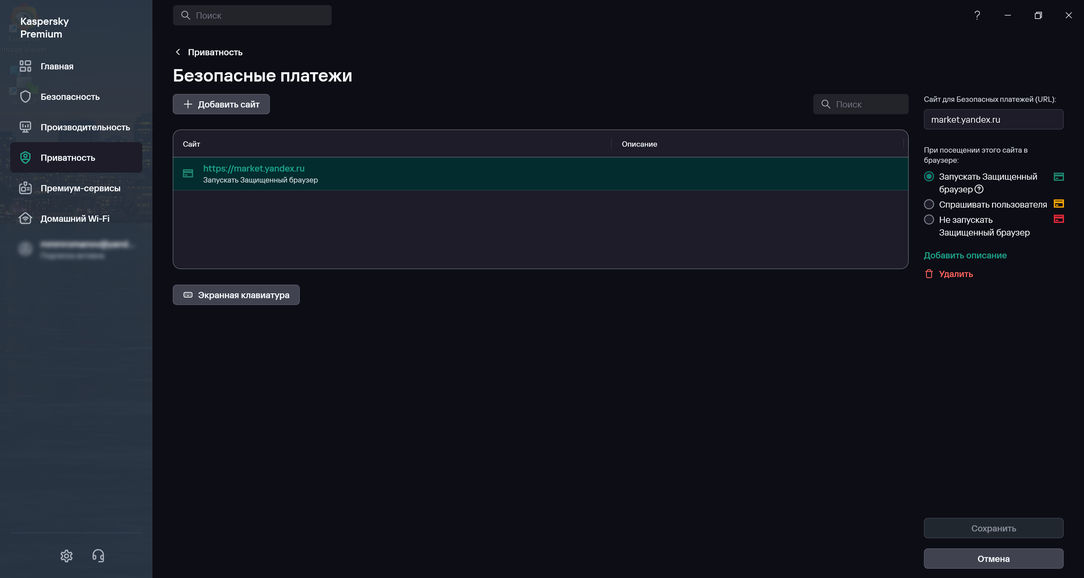Select the https://market.yandex.ru row

541,174
